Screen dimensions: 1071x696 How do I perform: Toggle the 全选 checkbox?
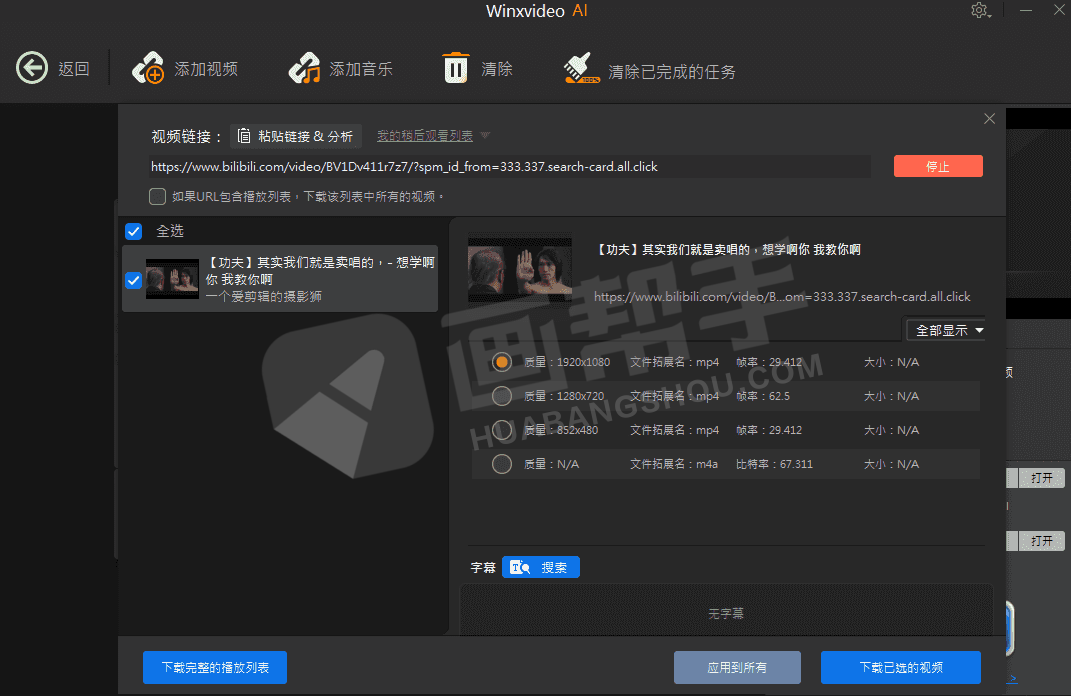133,232
